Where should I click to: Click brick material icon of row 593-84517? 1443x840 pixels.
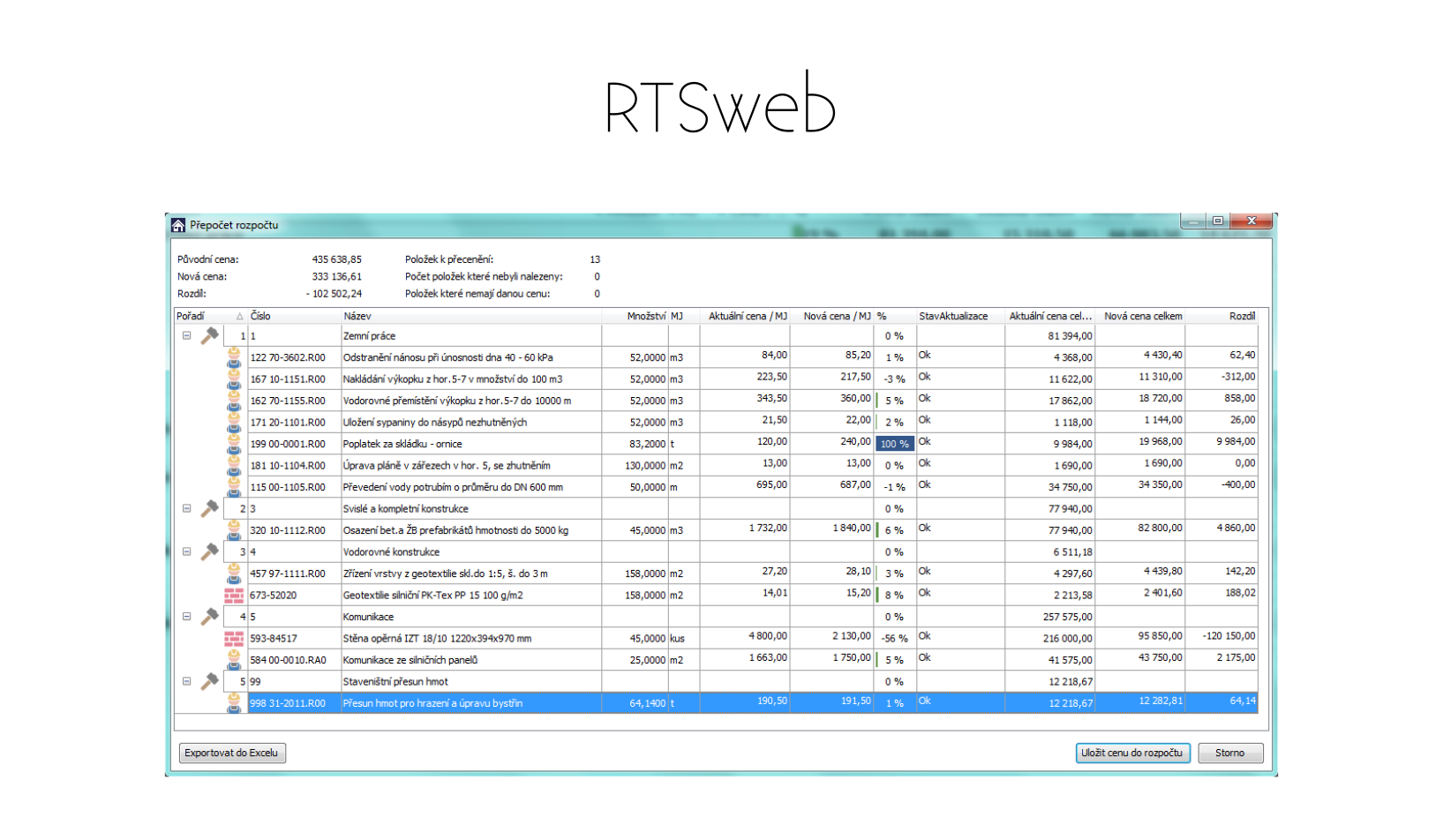pos(234,638)
